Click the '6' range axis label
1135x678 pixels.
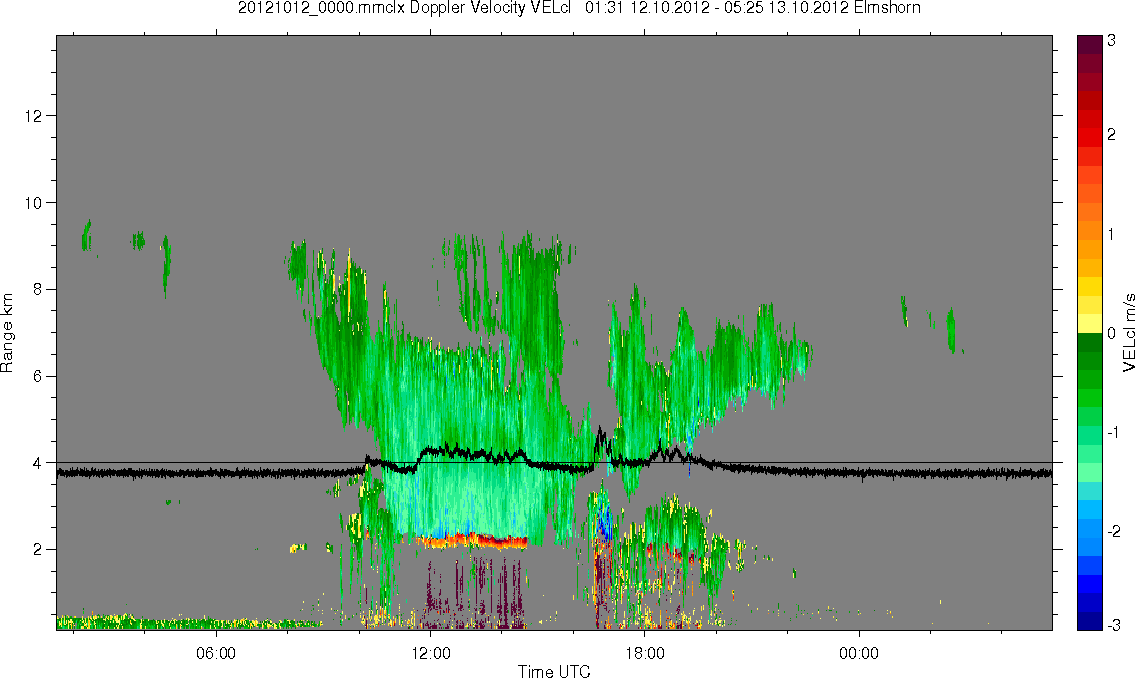point(38,376)
